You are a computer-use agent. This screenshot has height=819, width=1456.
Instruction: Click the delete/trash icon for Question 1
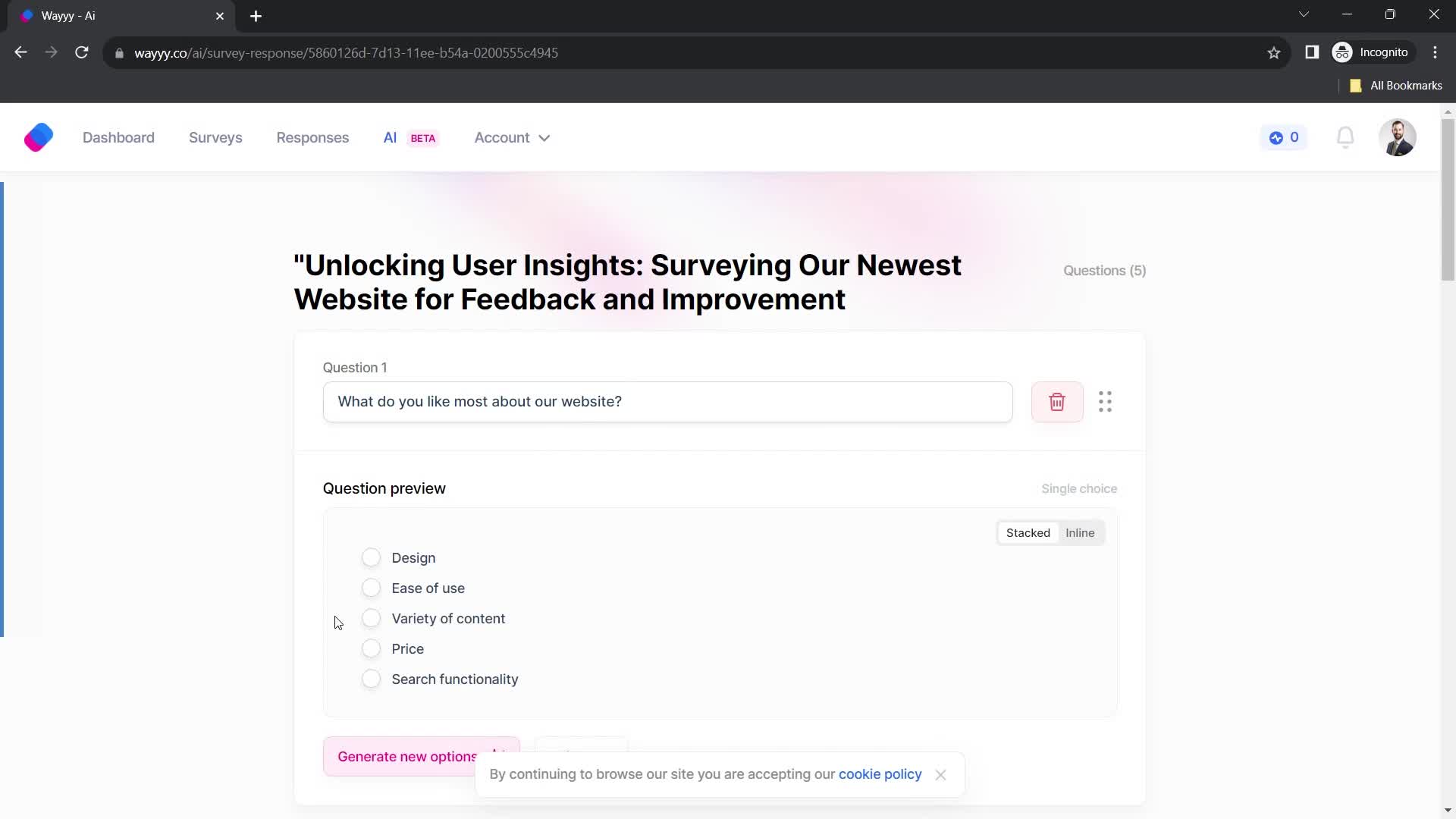[1057, 402]
